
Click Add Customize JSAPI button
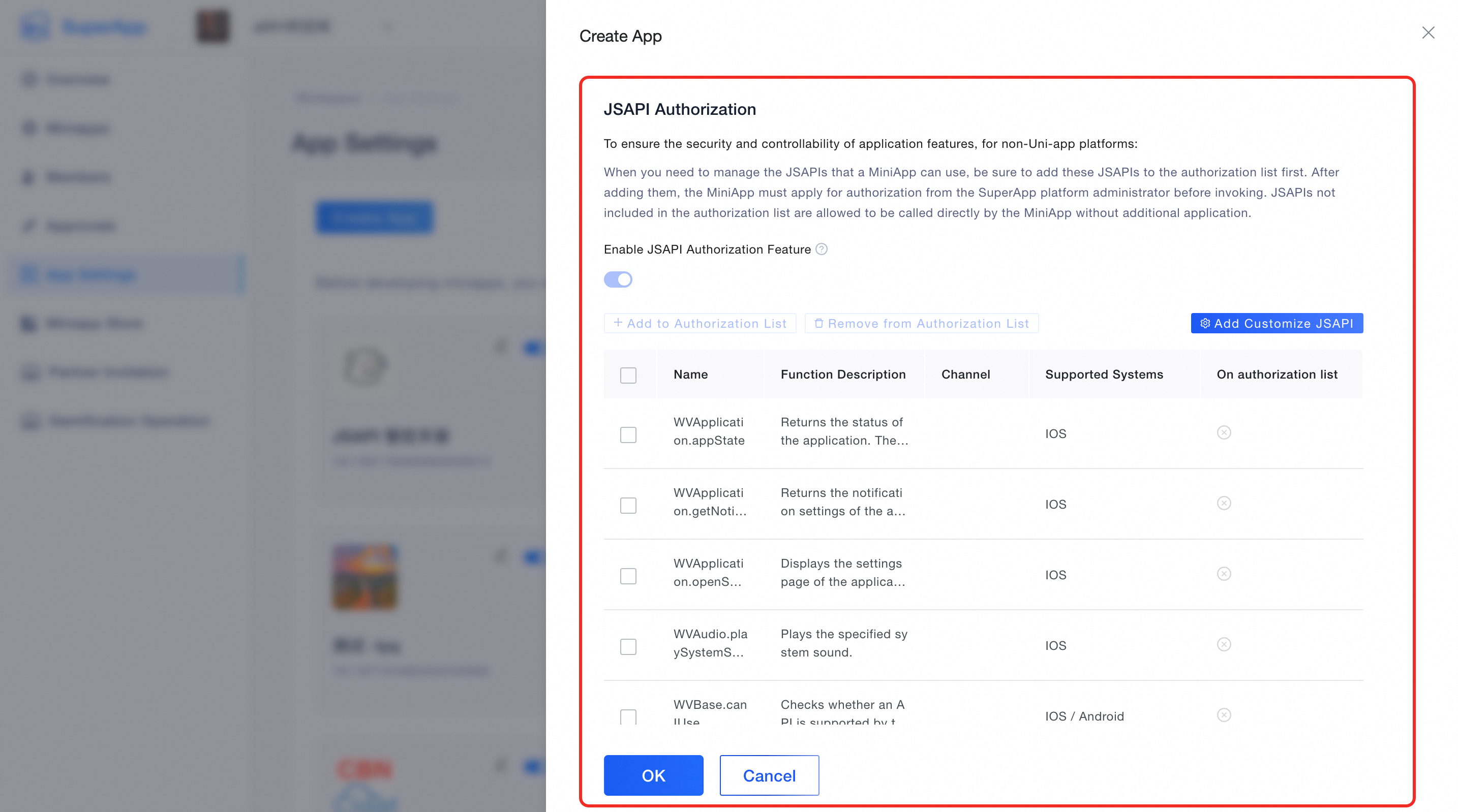(x=1277, y=323)
